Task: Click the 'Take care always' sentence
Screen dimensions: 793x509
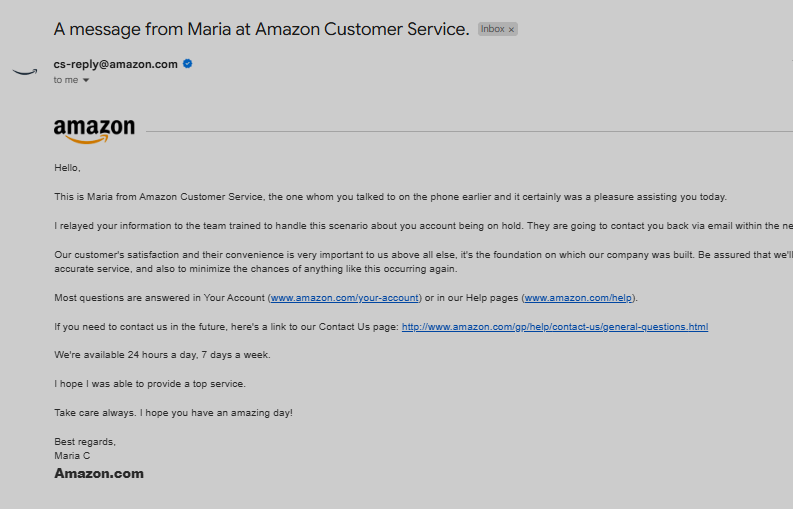Action: click(173, 413)
